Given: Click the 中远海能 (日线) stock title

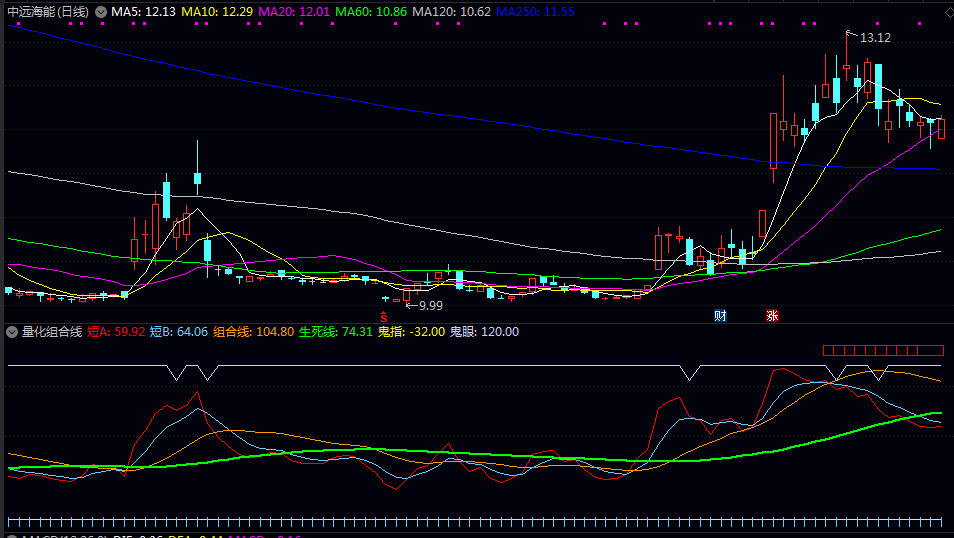Looking at the screenshot, I should coord(48,12).
